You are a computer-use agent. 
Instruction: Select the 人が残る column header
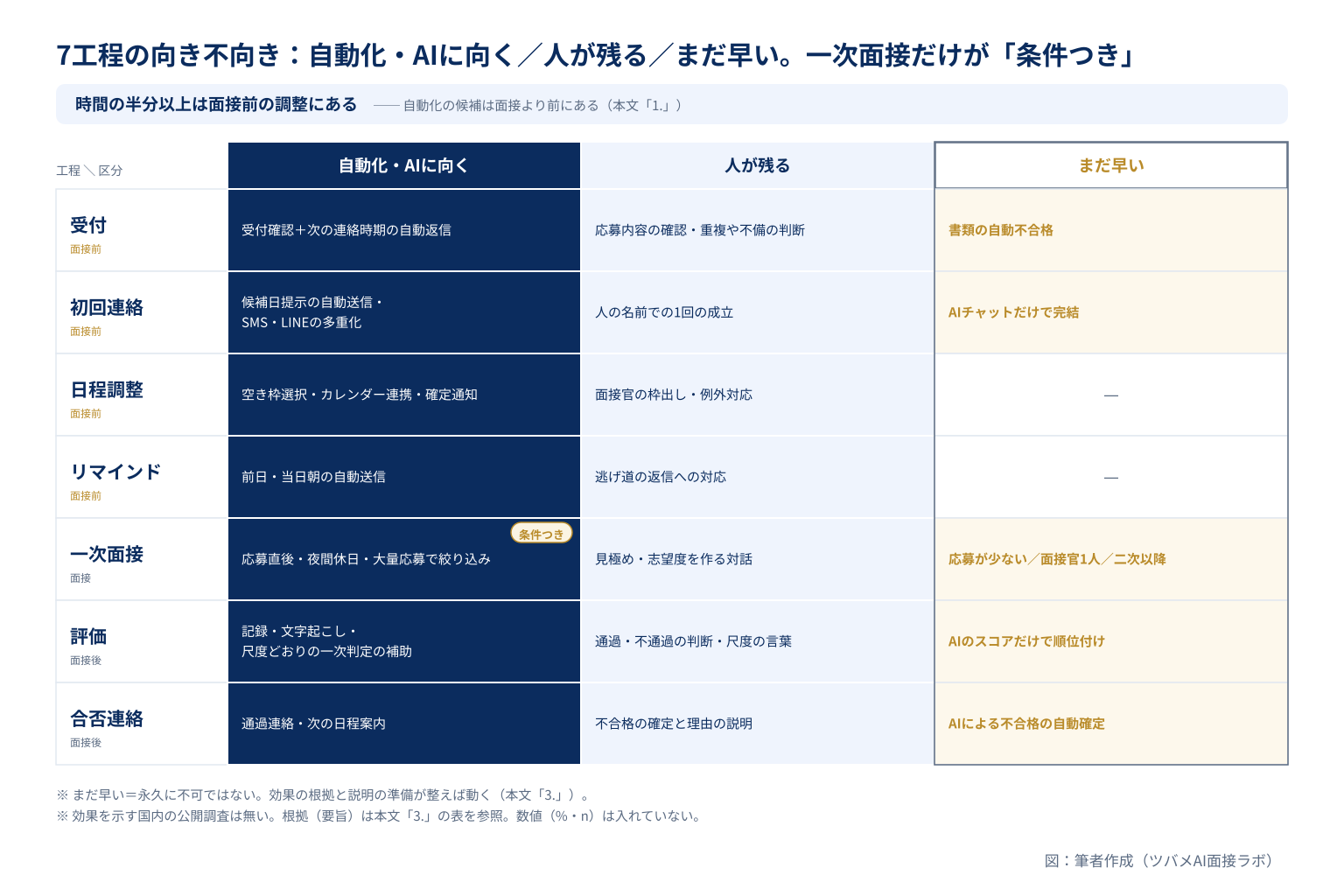pos(758,165)
